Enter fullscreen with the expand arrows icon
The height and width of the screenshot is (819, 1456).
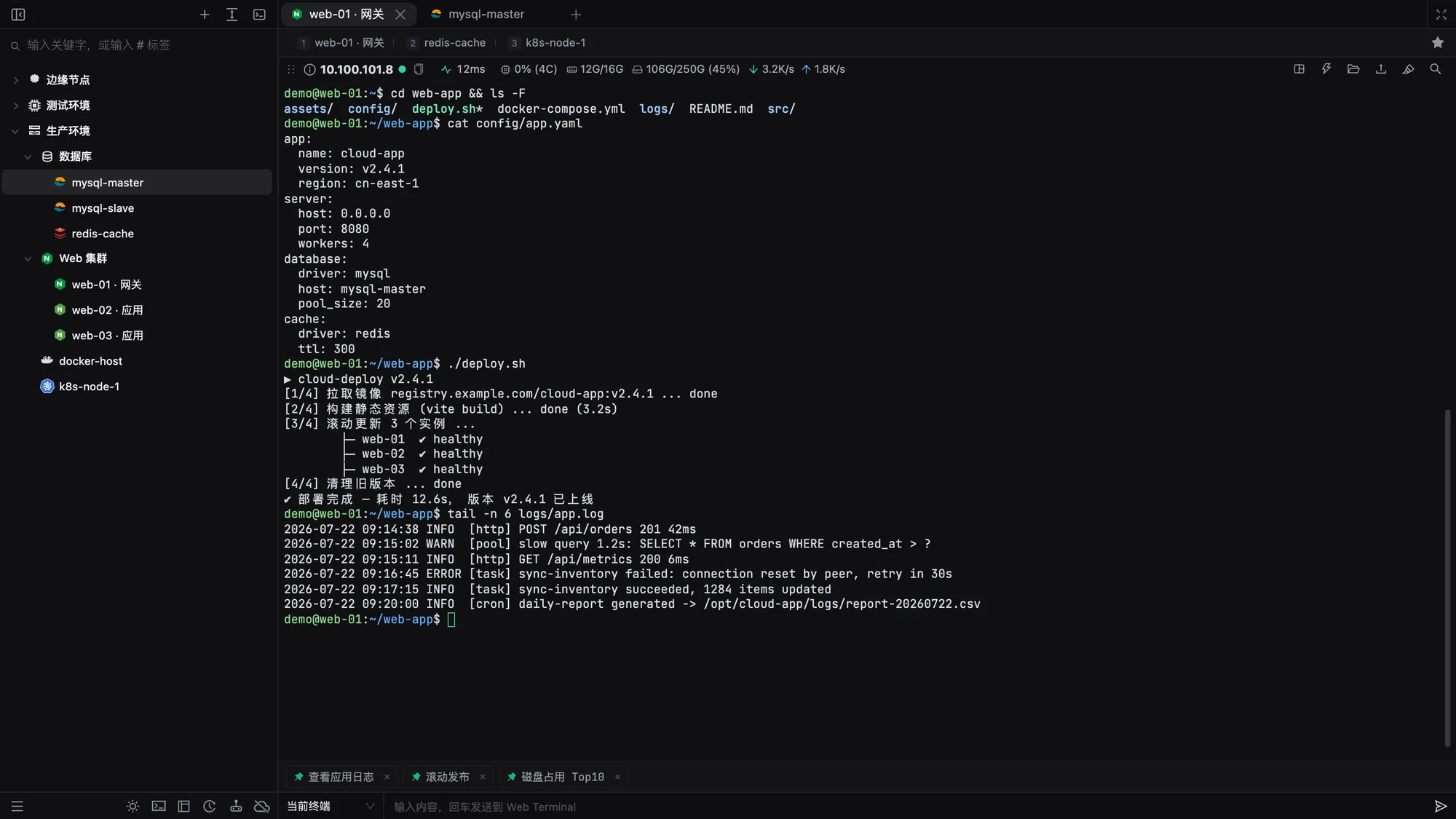(1441, 15)
